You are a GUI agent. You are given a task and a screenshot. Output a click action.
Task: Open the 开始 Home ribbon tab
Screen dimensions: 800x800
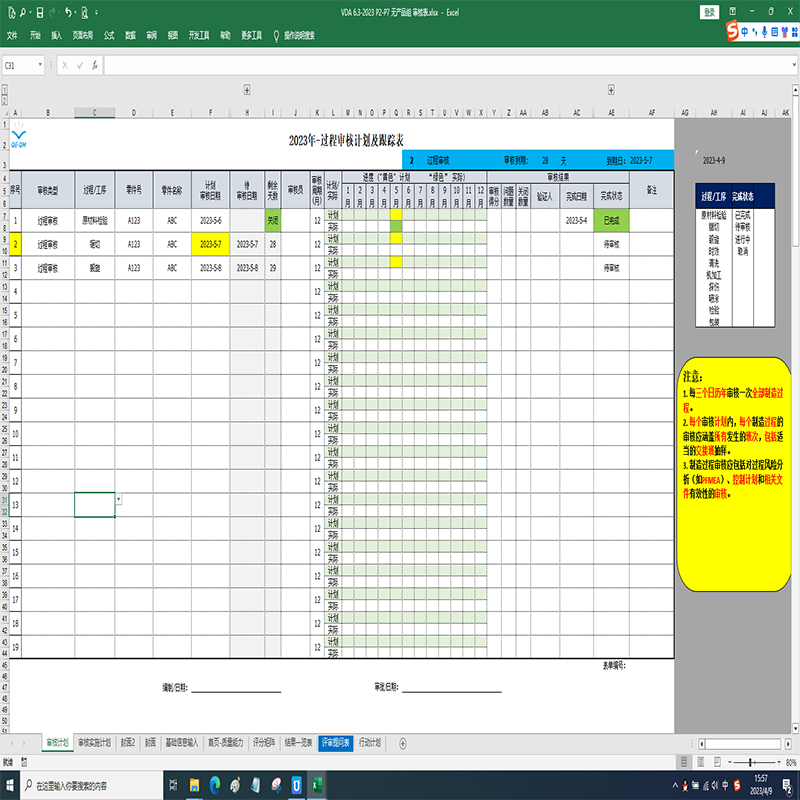point(35,35)
